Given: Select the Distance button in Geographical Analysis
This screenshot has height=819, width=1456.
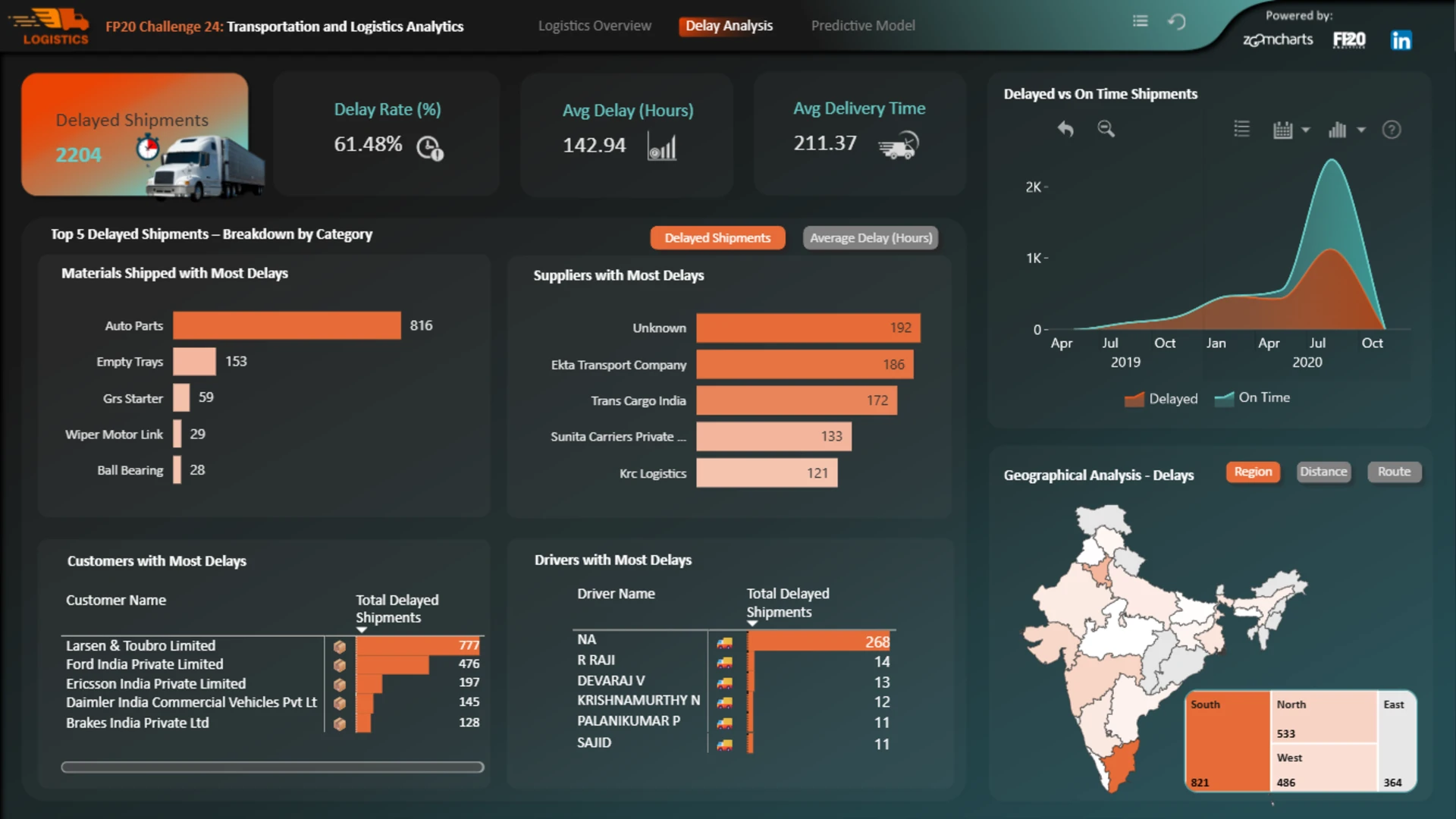Looking at the screenshot, I should 1323,472.
